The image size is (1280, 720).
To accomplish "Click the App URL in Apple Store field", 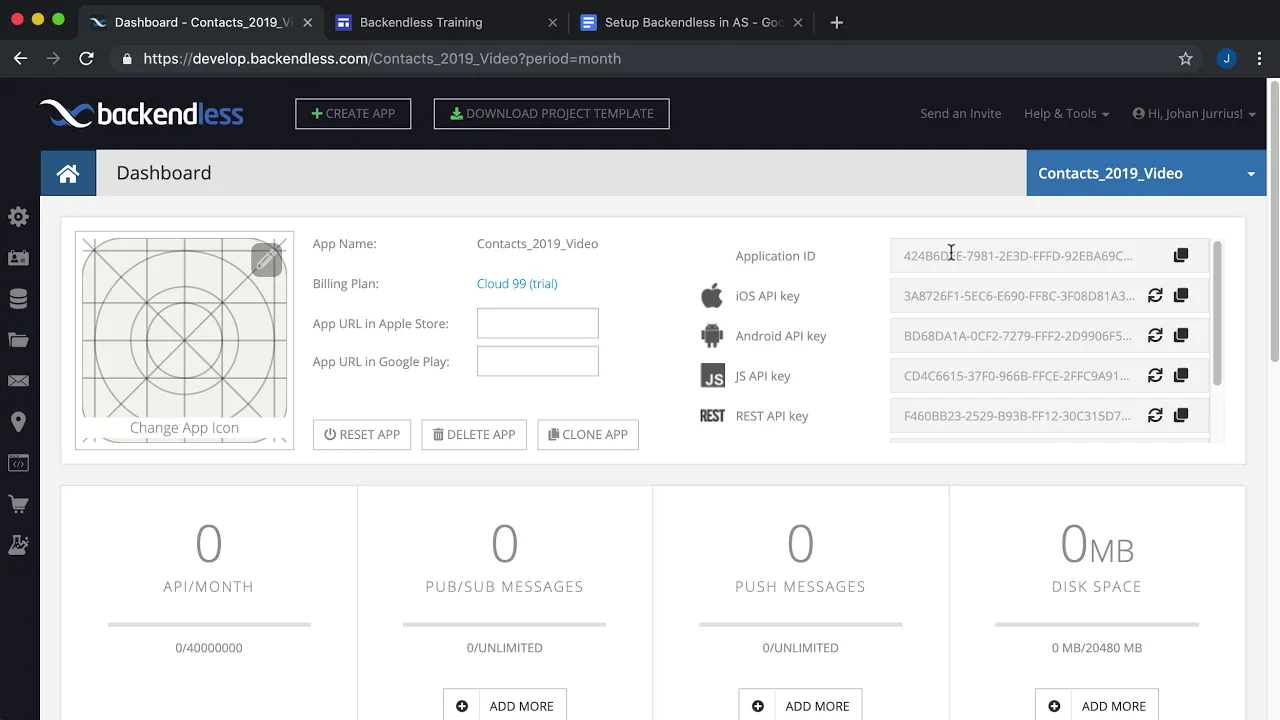I will tap(538, 323).
